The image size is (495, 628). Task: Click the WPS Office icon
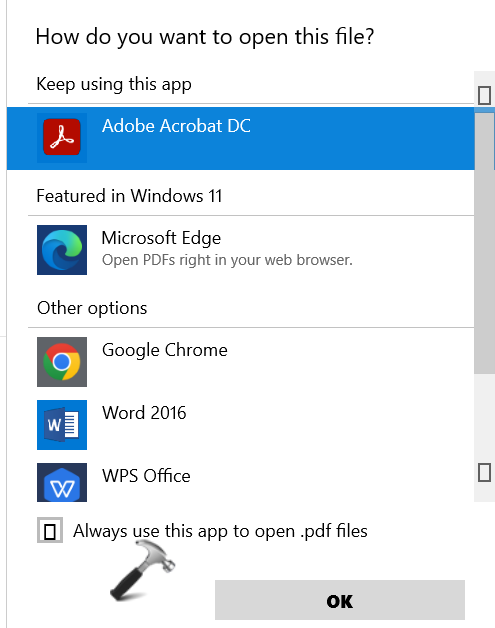[62, 482]
